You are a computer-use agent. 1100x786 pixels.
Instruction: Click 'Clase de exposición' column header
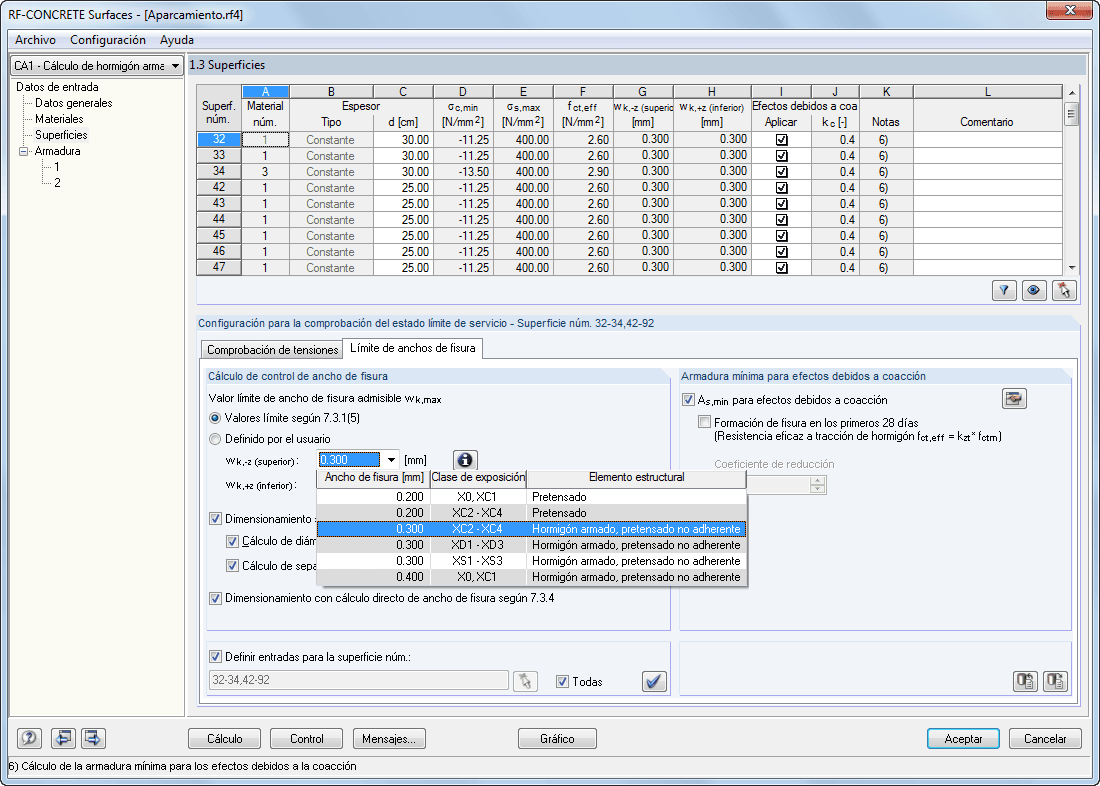(478, 478)
